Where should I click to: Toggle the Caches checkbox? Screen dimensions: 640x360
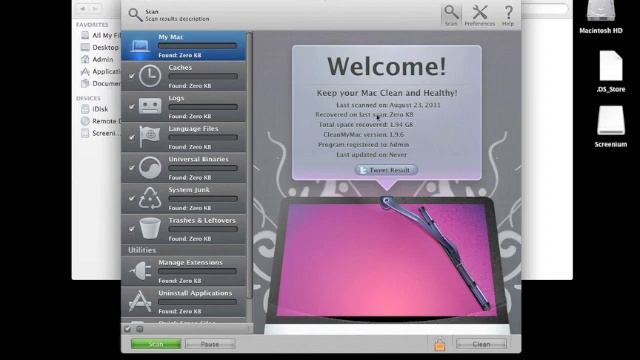coord(131,76)
